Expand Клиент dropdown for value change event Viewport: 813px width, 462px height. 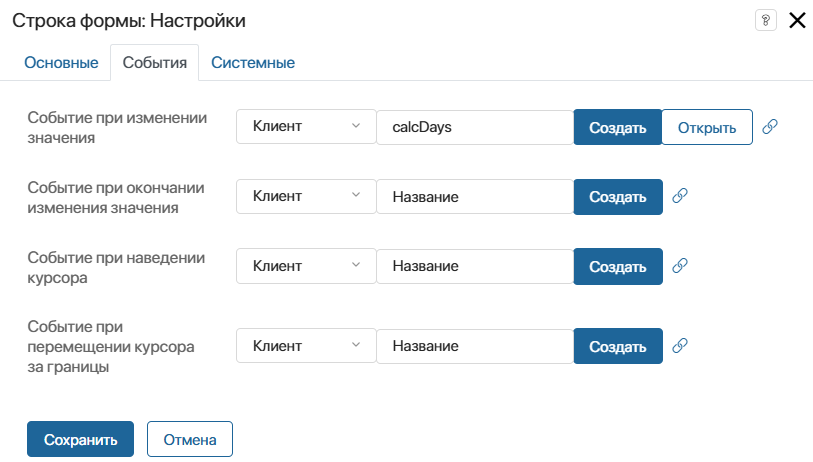point(305,127)
